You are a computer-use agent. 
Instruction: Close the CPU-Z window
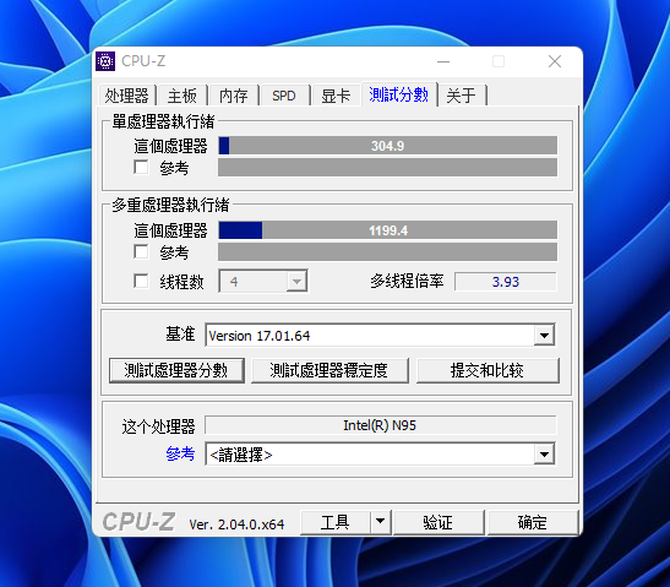(554, 61)
